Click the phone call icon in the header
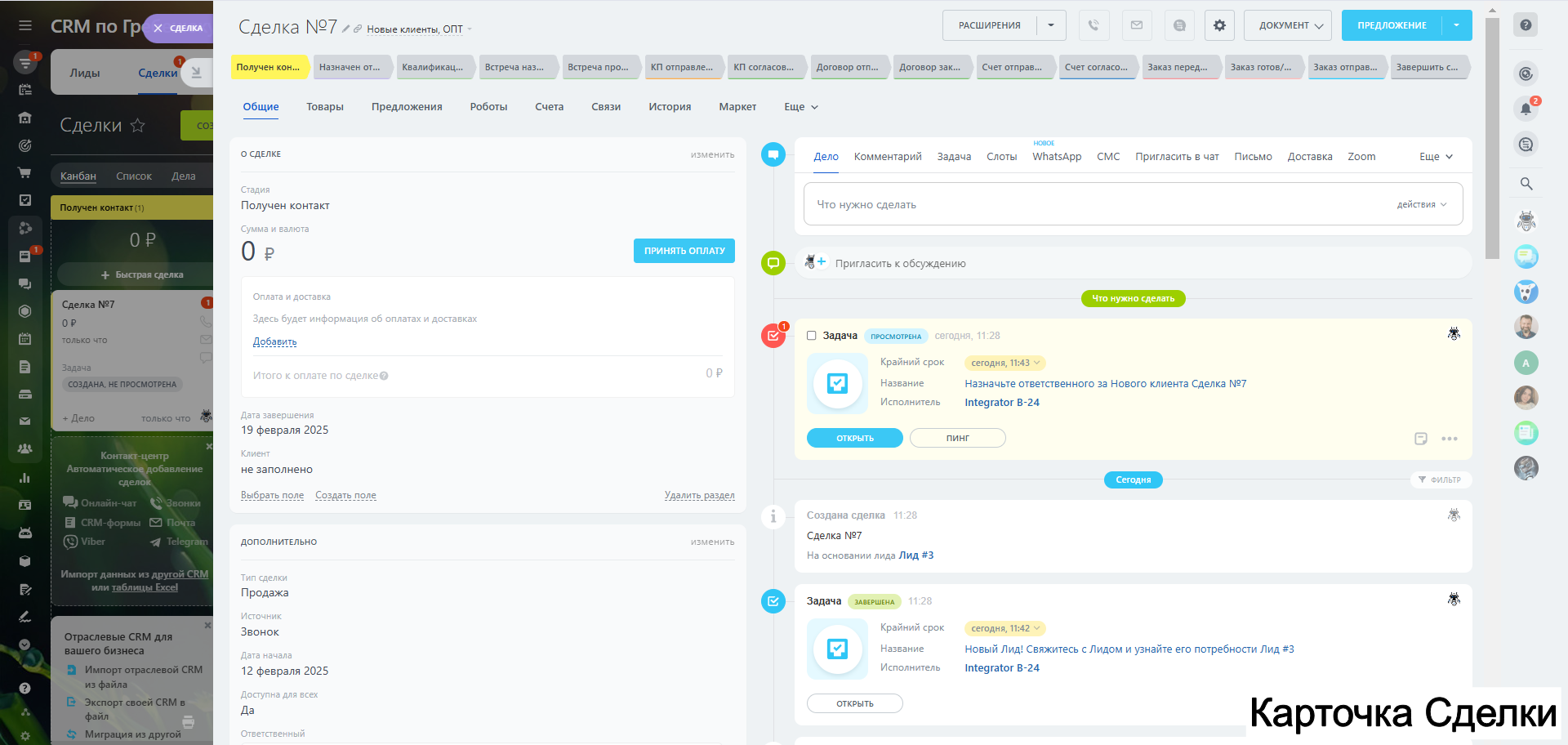Screen dimensions: 1568x745 pos(1094,25)
